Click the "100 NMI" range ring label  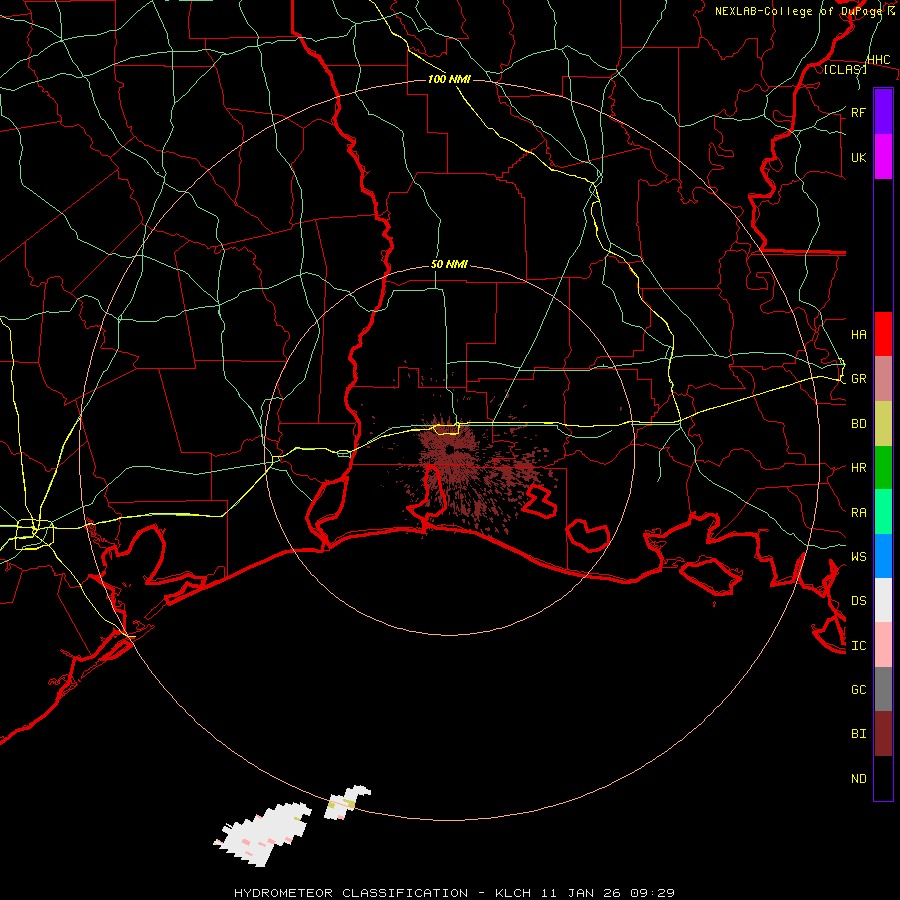coord(449,79)
